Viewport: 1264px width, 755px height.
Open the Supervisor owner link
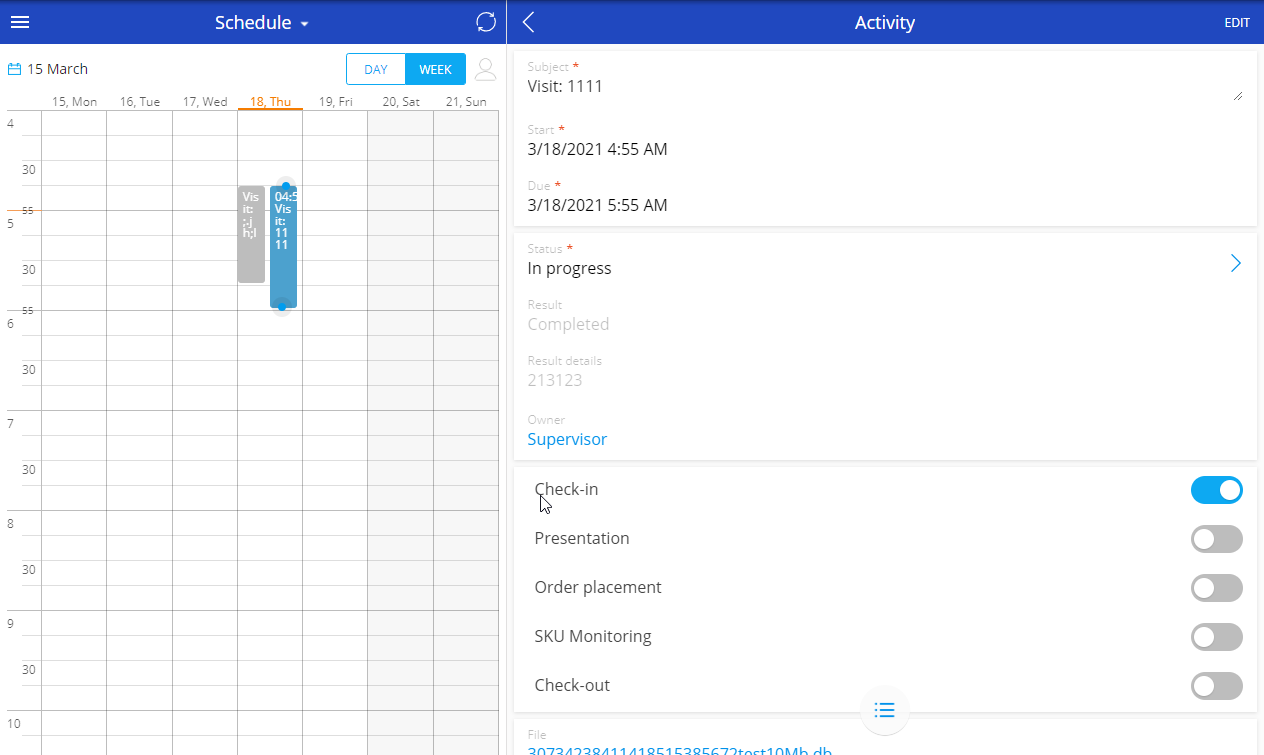pyautogui.click(x=567, y=439)
